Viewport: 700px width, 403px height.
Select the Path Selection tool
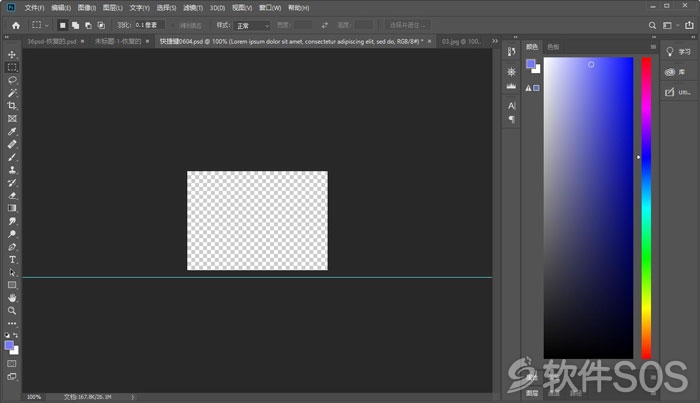pos(12,272)
